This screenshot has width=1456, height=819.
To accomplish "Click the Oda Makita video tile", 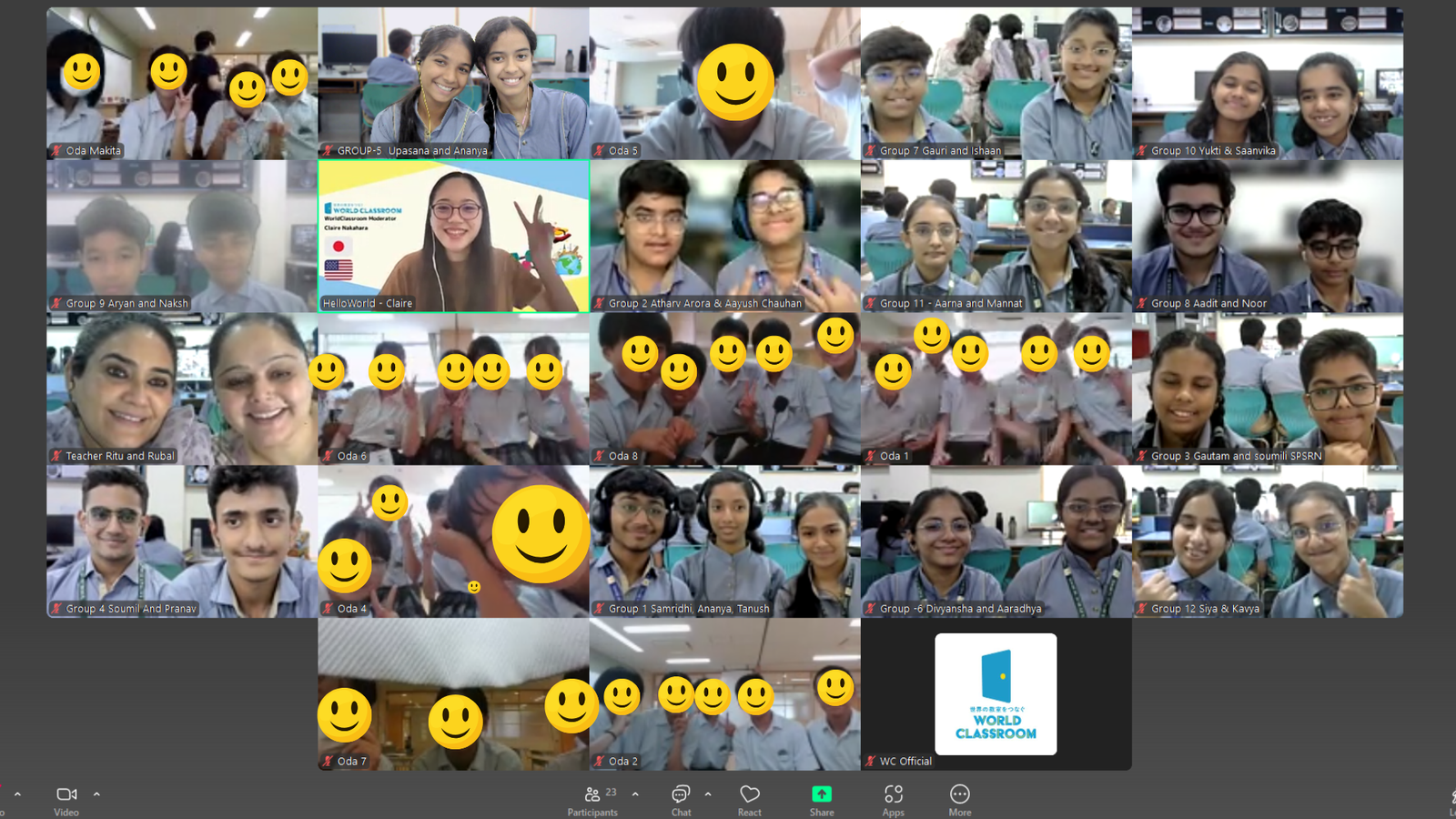I will pyautogui.click(x=182, y=82).
